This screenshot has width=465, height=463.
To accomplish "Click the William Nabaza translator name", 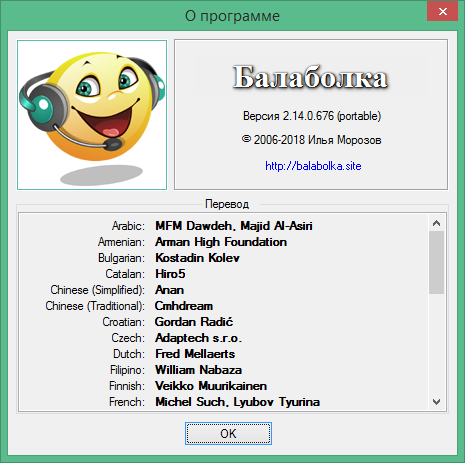I will tap(198, 370).
